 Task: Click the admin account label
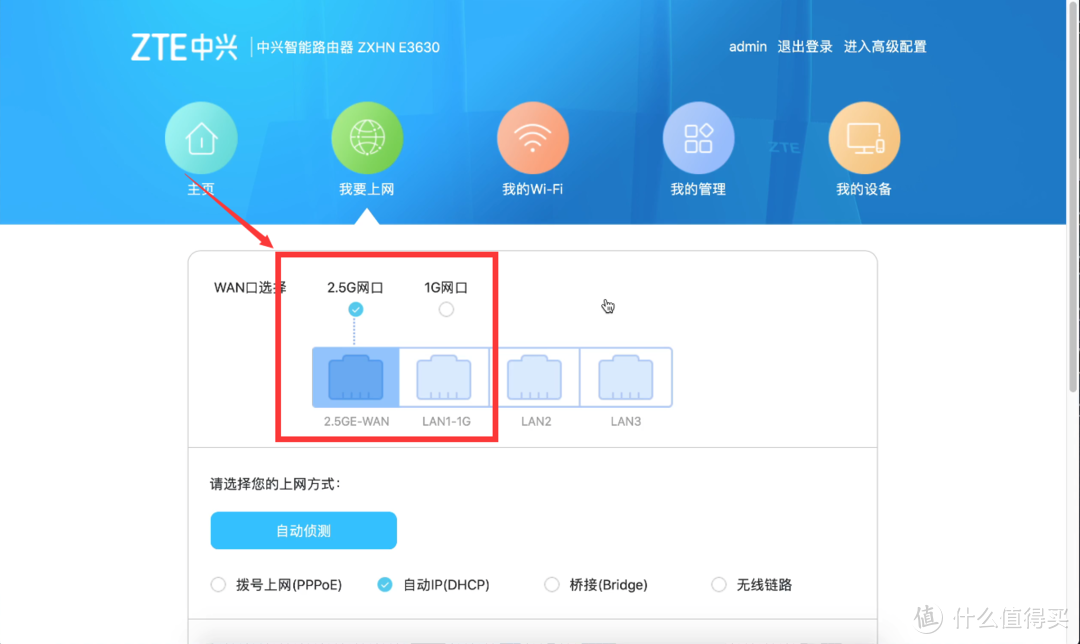click(x=748, y=46)
